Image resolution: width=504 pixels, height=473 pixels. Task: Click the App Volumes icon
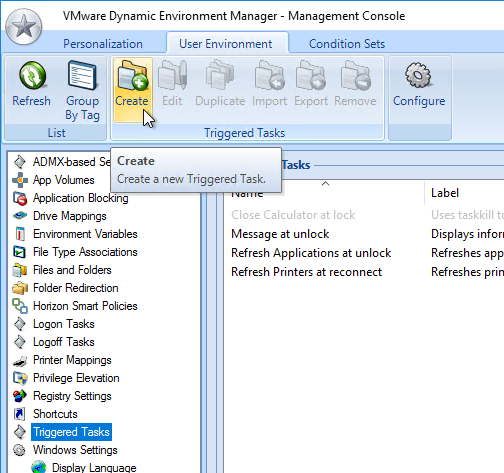pos(20,180)
